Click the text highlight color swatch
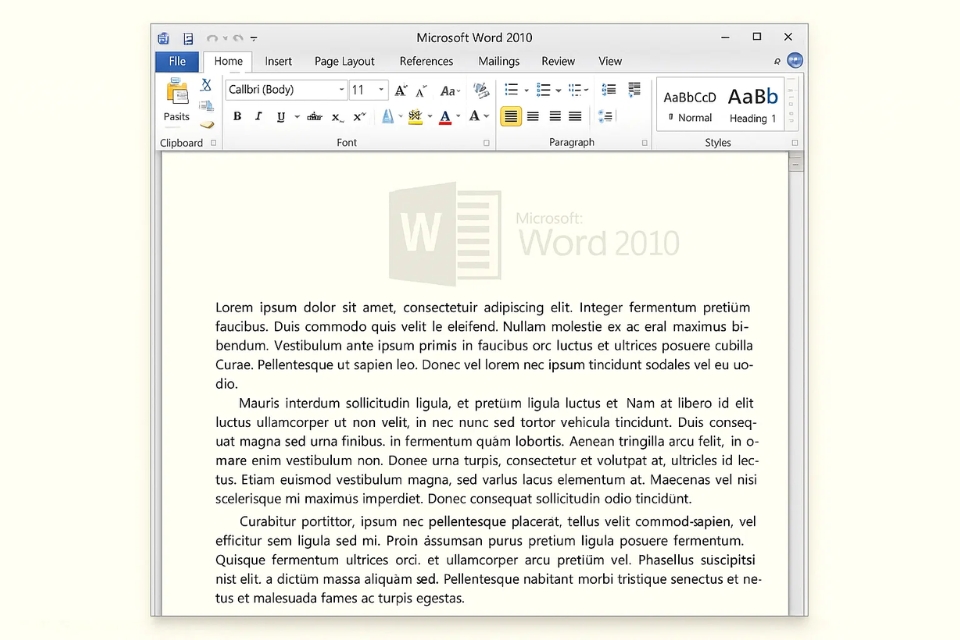The height and width of the screenshot is (640, 960). (415, 116)
